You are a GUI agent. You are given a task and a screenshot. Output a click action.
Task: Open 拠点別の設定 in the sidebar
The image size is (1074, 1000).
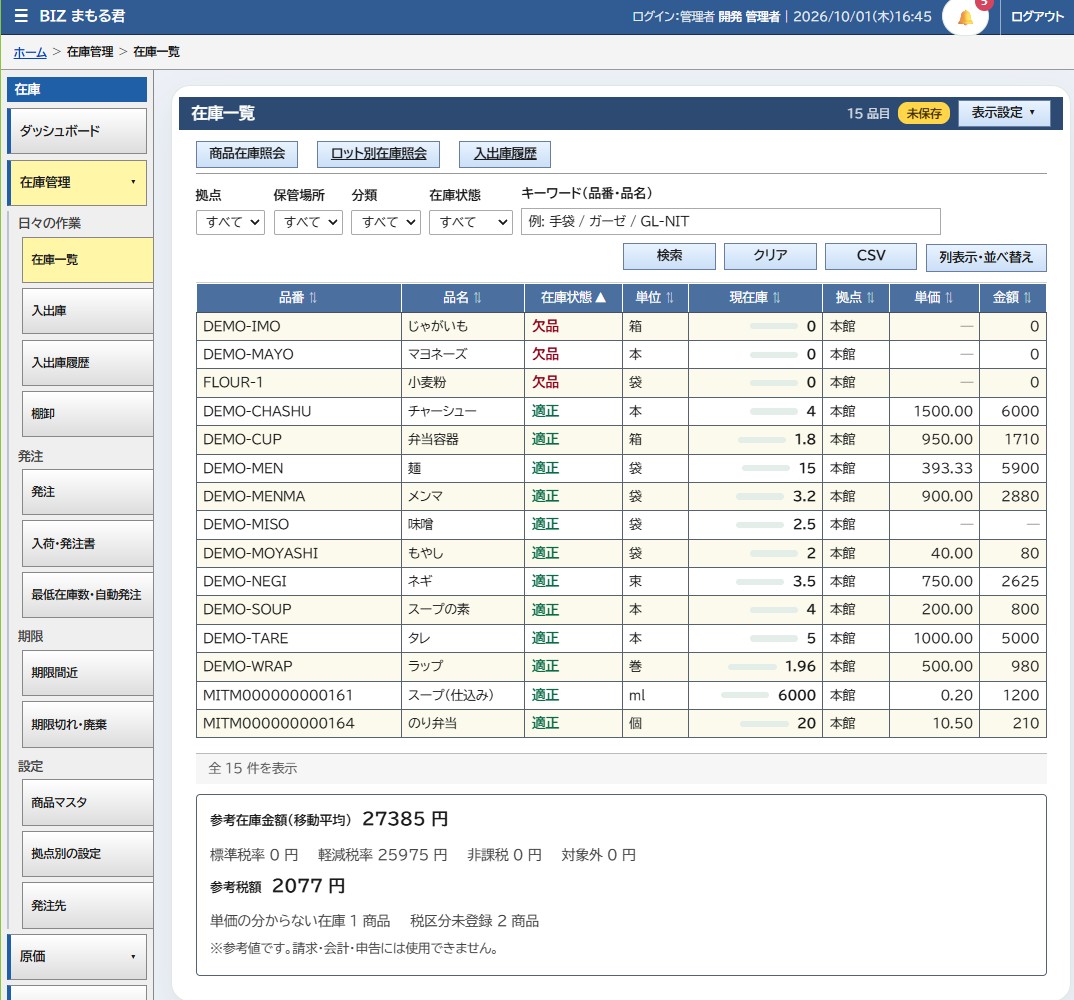87,854
